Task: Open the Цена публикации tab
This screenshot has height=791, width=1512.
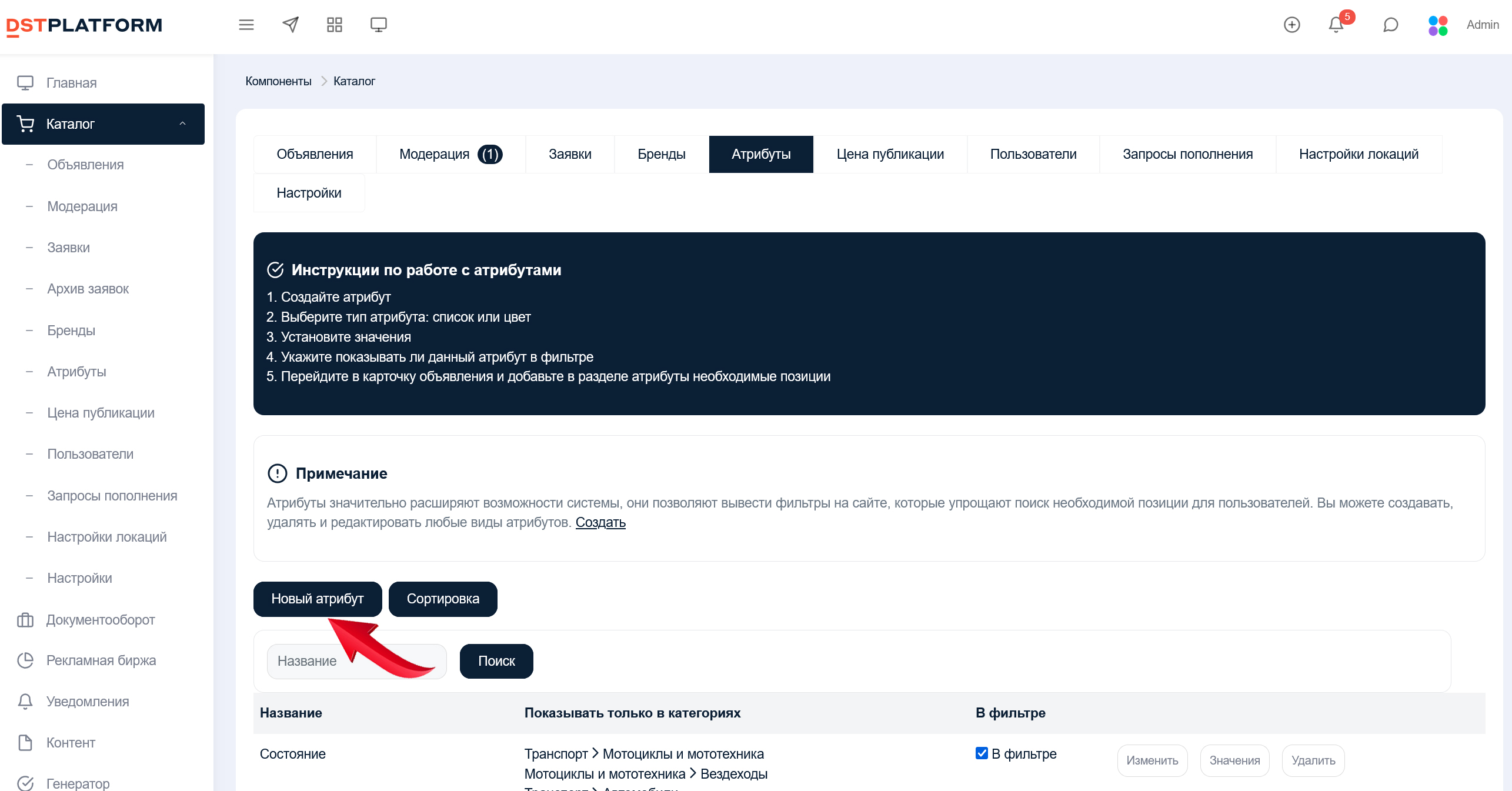Action: coord(890,154)
